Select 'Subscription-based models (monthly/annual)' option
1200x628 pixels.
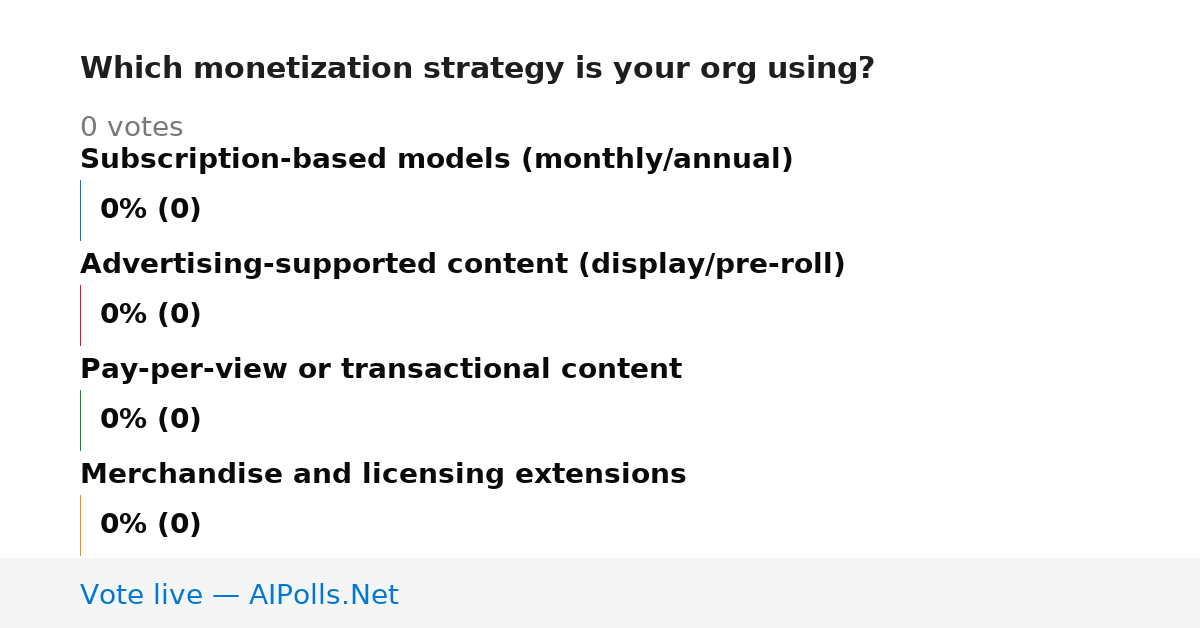(x=436, y=159)
